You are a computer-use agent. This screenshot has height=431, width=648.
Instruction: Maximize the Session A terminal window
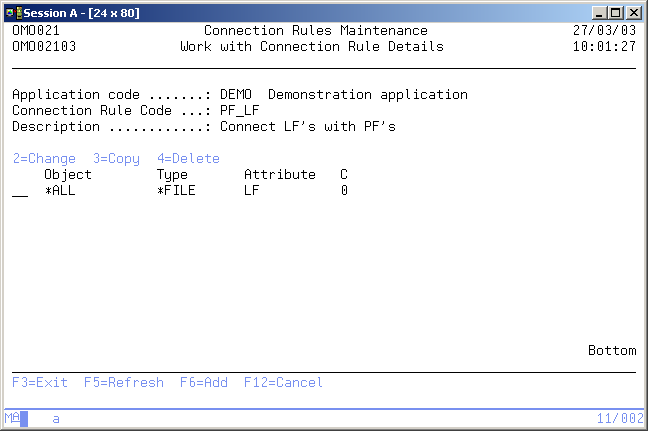tap(616, 11)
